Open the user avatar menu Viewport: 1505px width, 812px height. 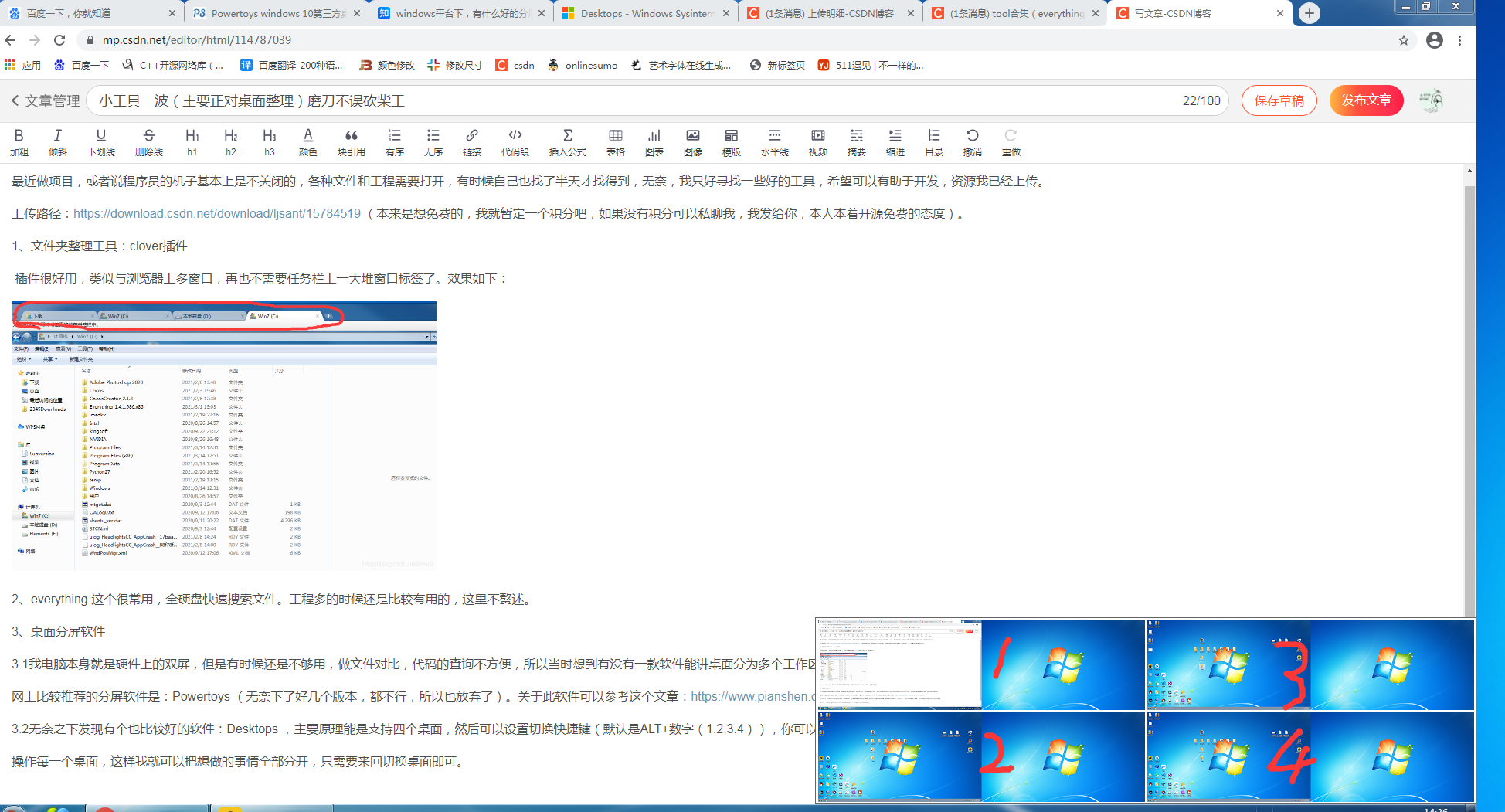coord(1431,100)
